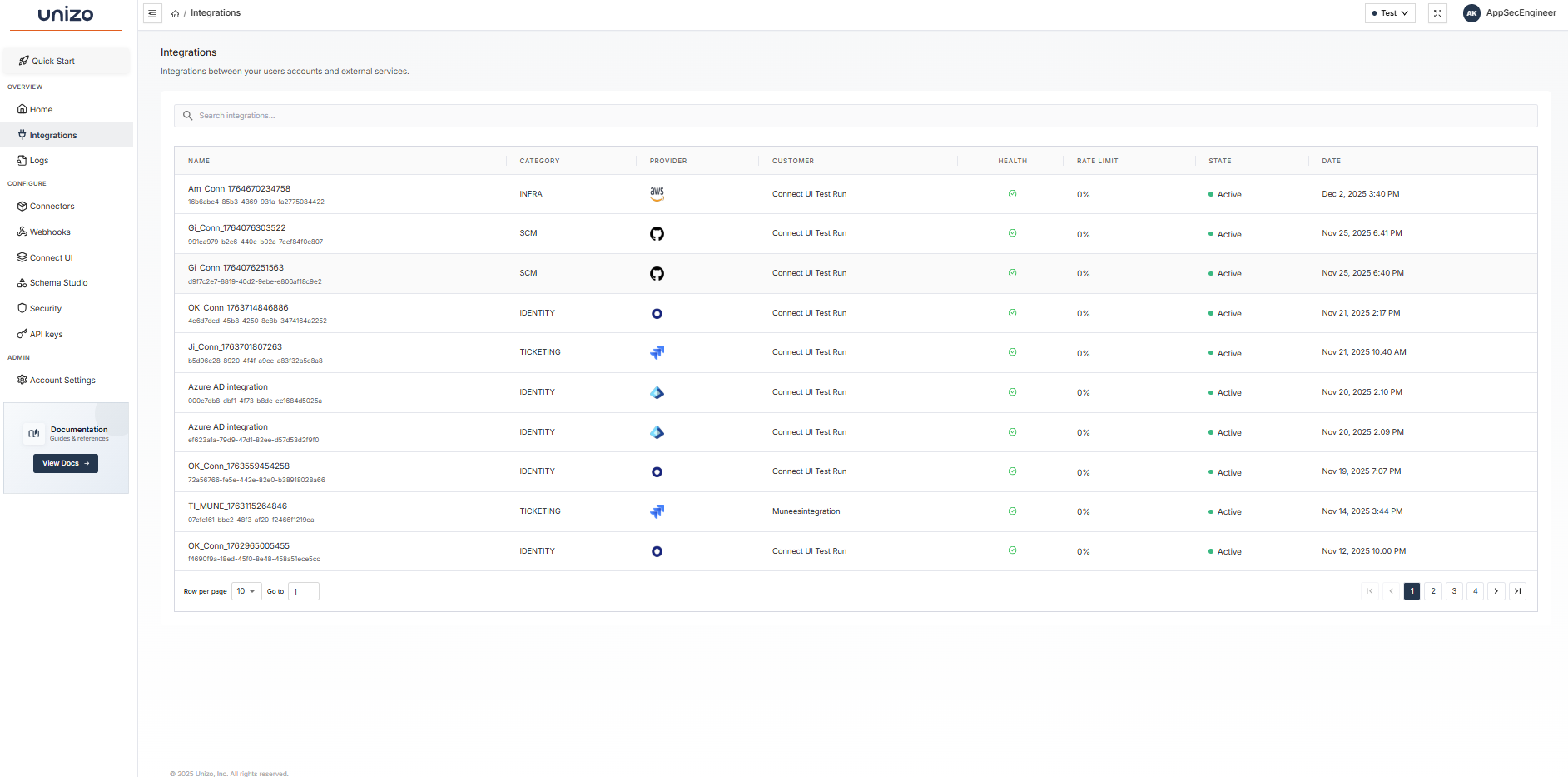1568x777 pixels.
Task: Sort by the STATE column header
Action: coord(1220,161)
